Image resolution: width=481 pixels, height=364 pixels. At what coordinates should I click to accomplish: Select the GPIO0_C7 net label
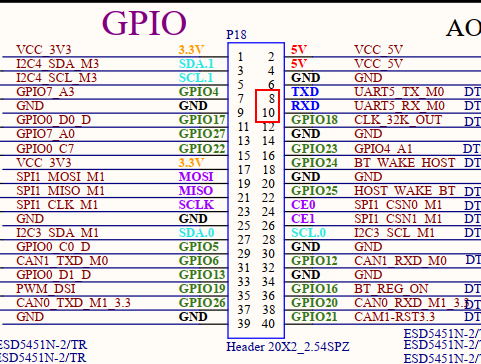45,148
